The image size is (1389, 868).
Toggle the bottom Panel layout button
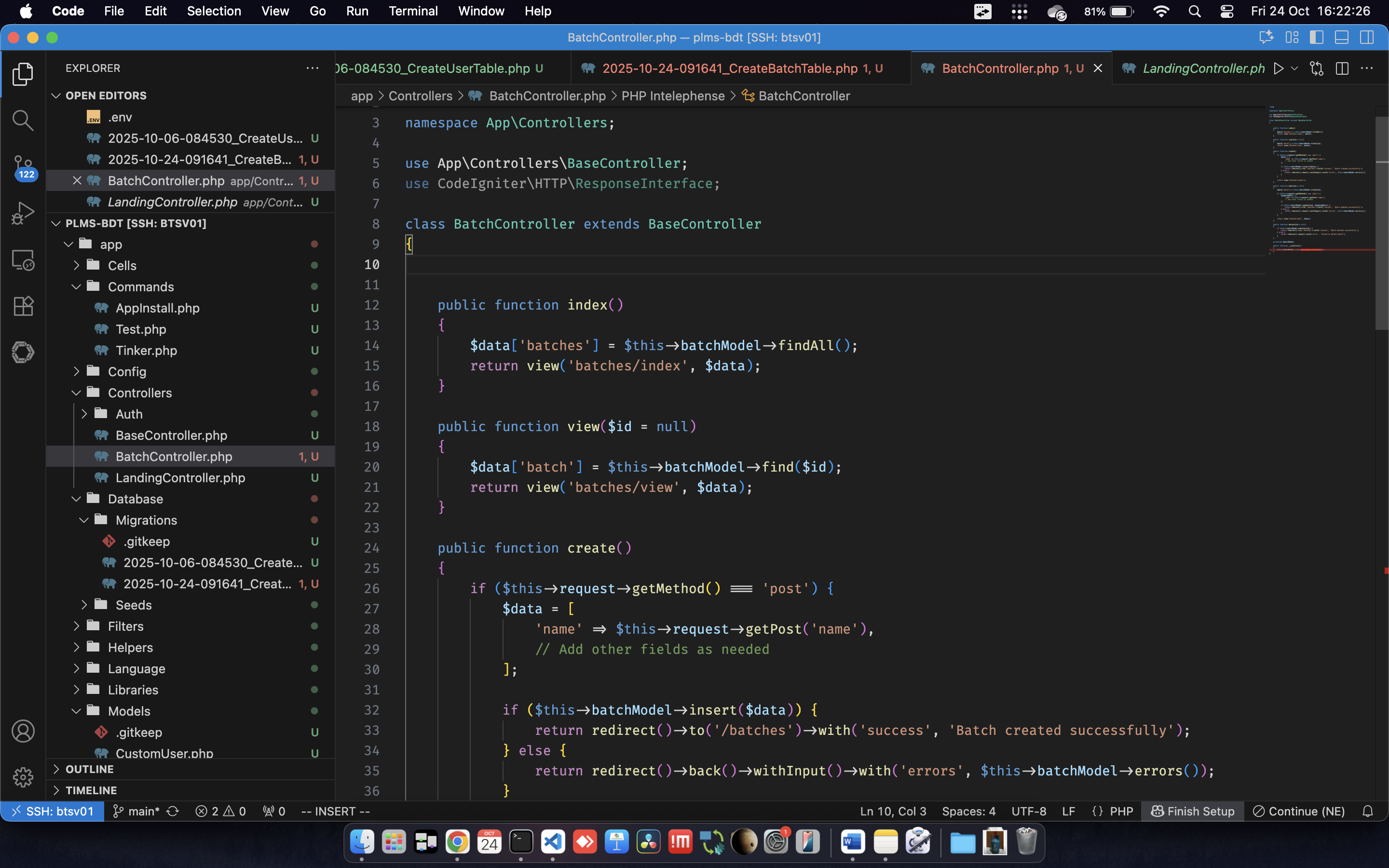1341,37
